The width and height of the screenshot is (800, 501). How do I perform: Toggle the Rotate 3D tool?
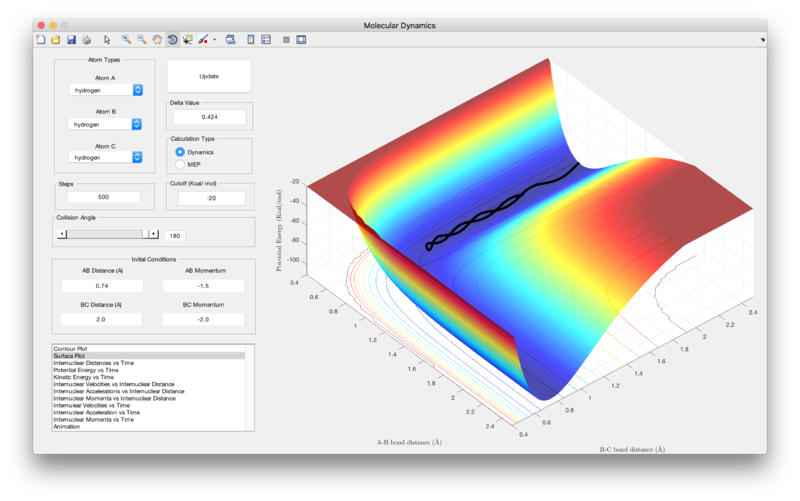coord(172,39)
